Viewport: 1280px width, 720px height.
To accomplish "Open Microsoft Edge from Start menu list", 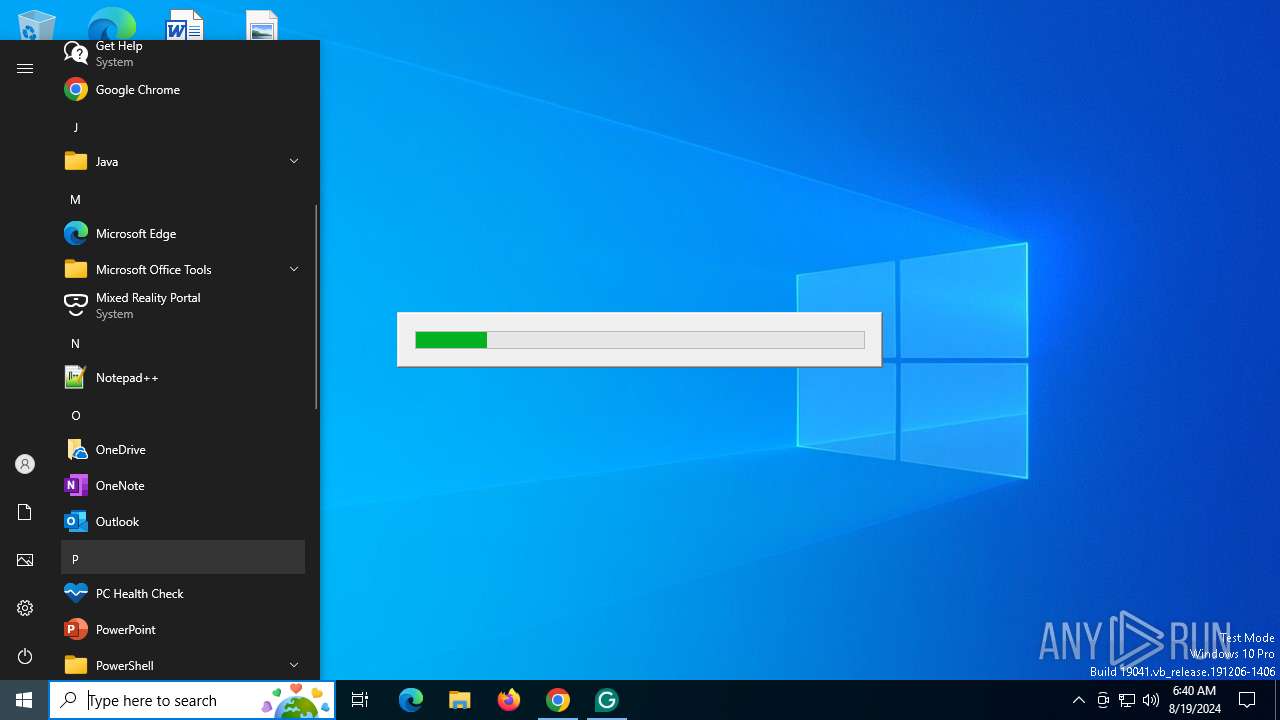I will click(x=183, y=233).
